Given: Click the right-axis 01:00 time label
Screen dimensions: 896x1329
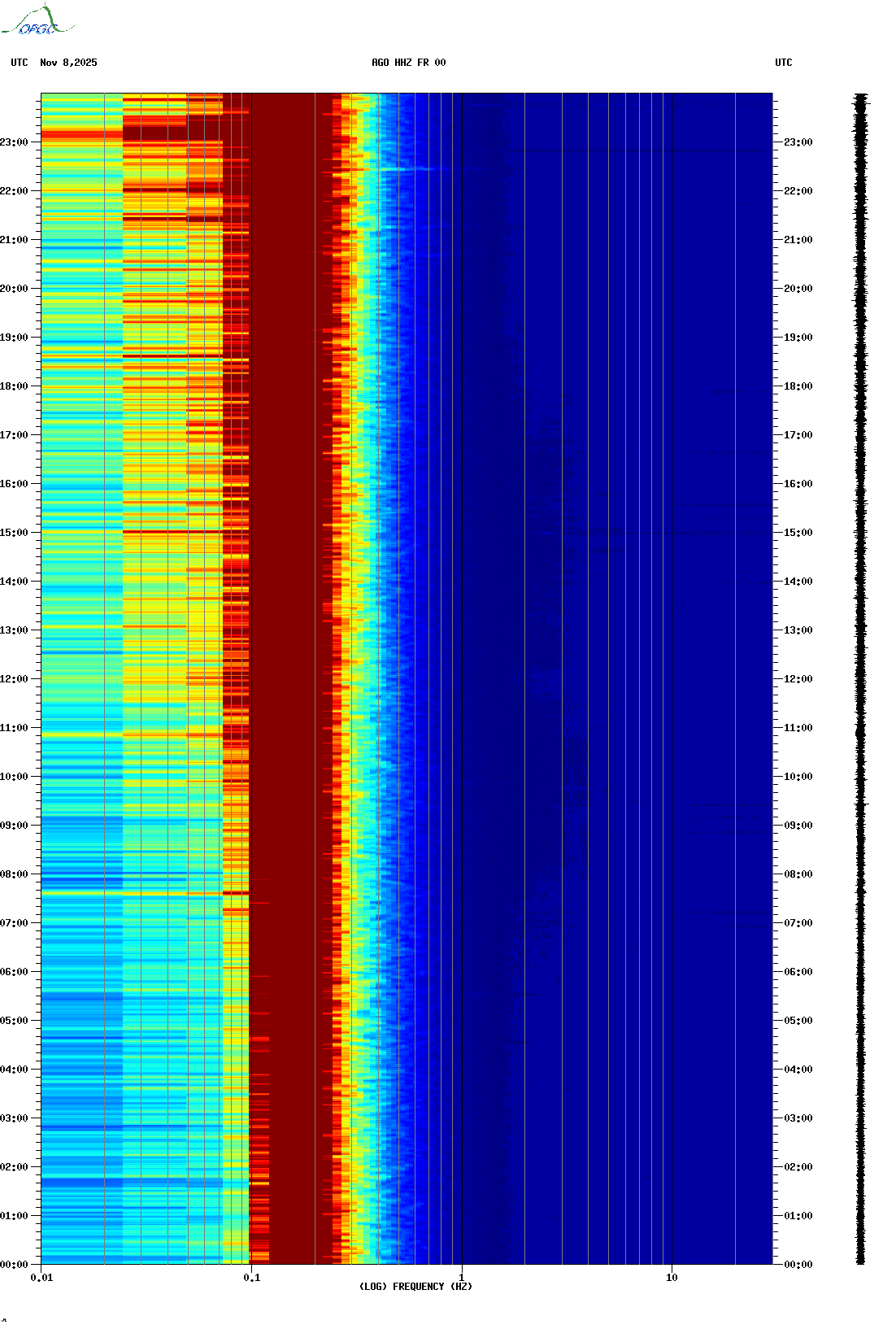Looking at the screenshot, I should pyautogui.click(x=798, y=1216).
